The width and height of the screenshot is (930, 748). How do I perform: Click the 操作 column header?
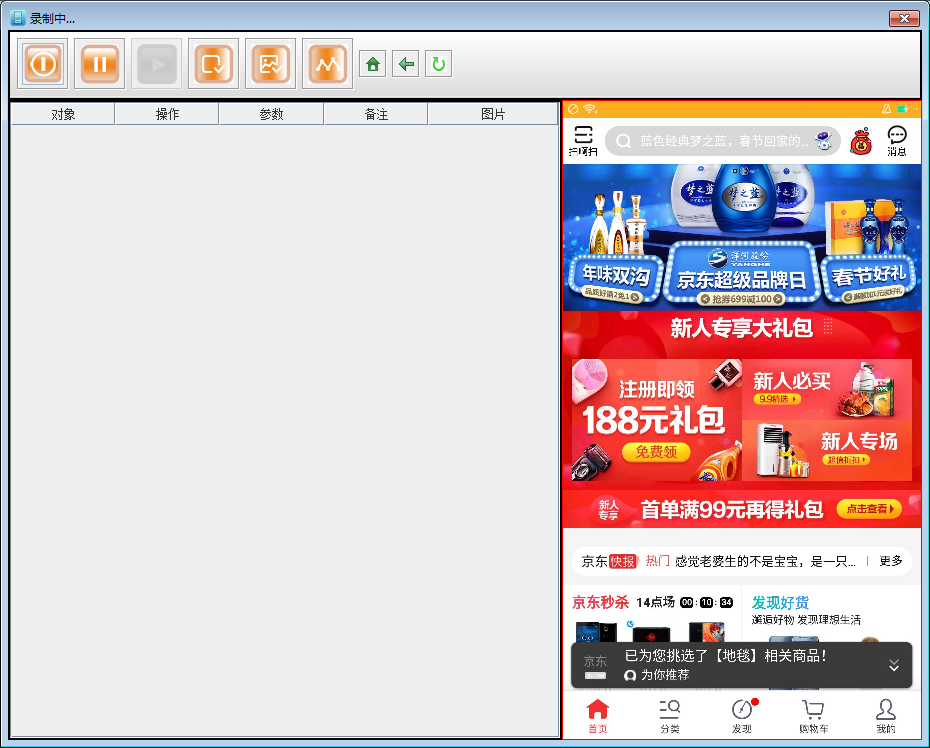[x=167, y=114]
